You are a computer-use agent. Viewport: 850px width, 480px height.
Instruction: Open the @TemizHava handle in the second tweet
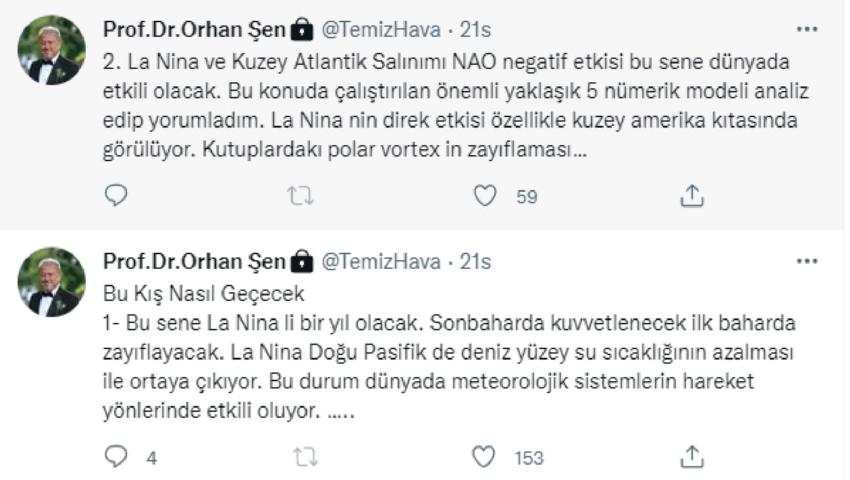point(381,261)
